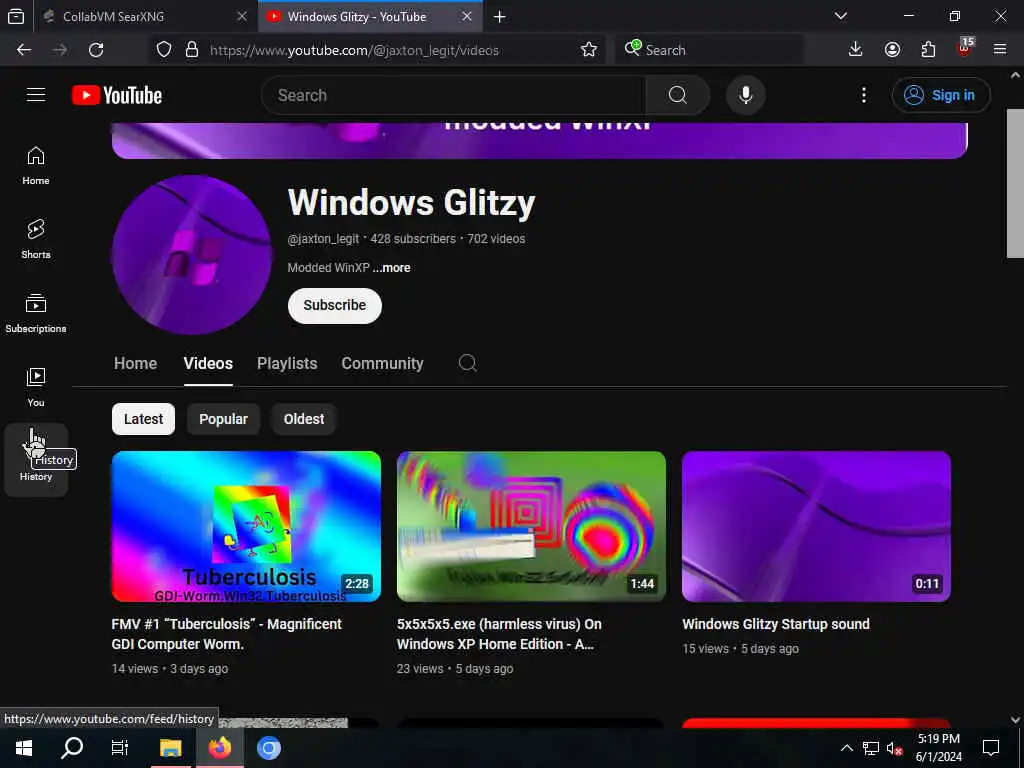This screenshot has width=1024, height=768.
Task: Subscribe to Windows Glitzy channel
Action: click(334, 306)
